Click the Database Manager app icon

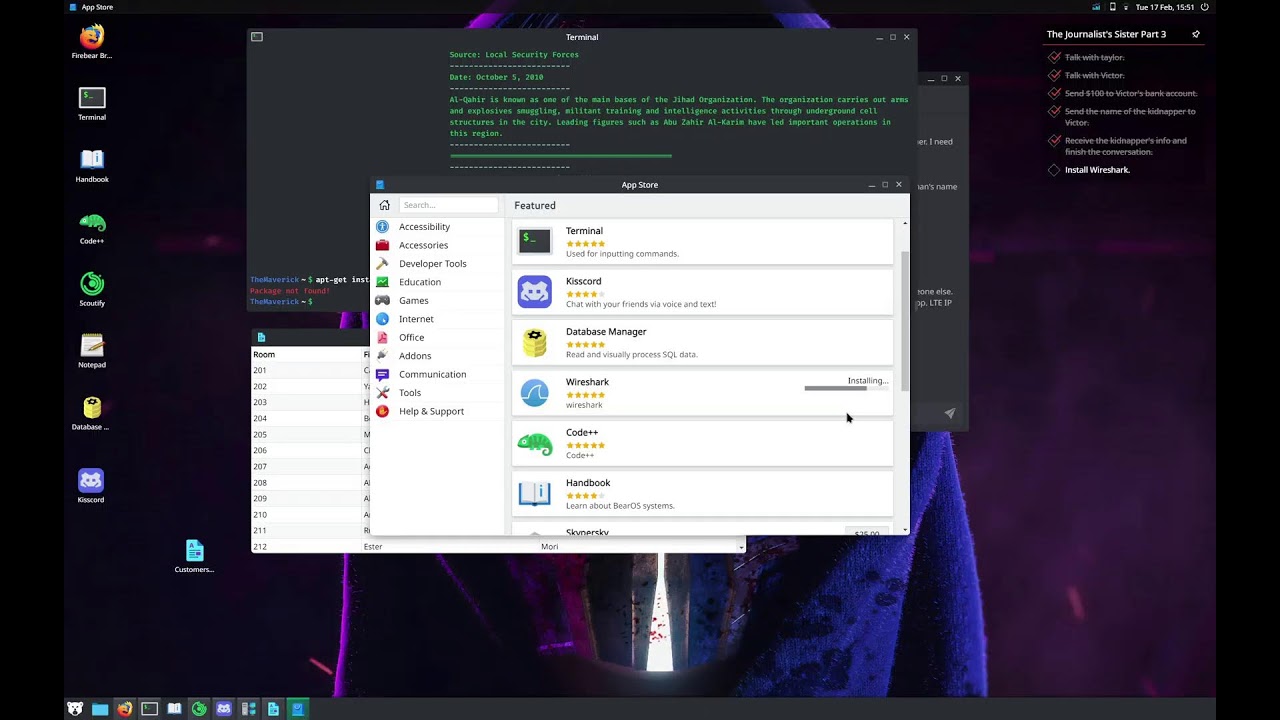point(535,343)
